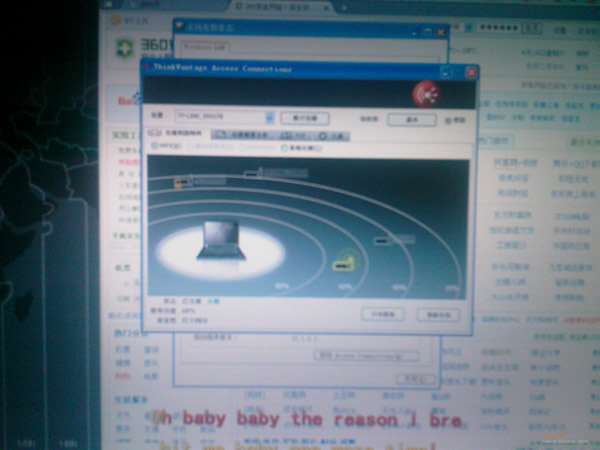Click the left button below the network map
The height and width of the screenshot is (450, 600).
click(x=383, y=315)
